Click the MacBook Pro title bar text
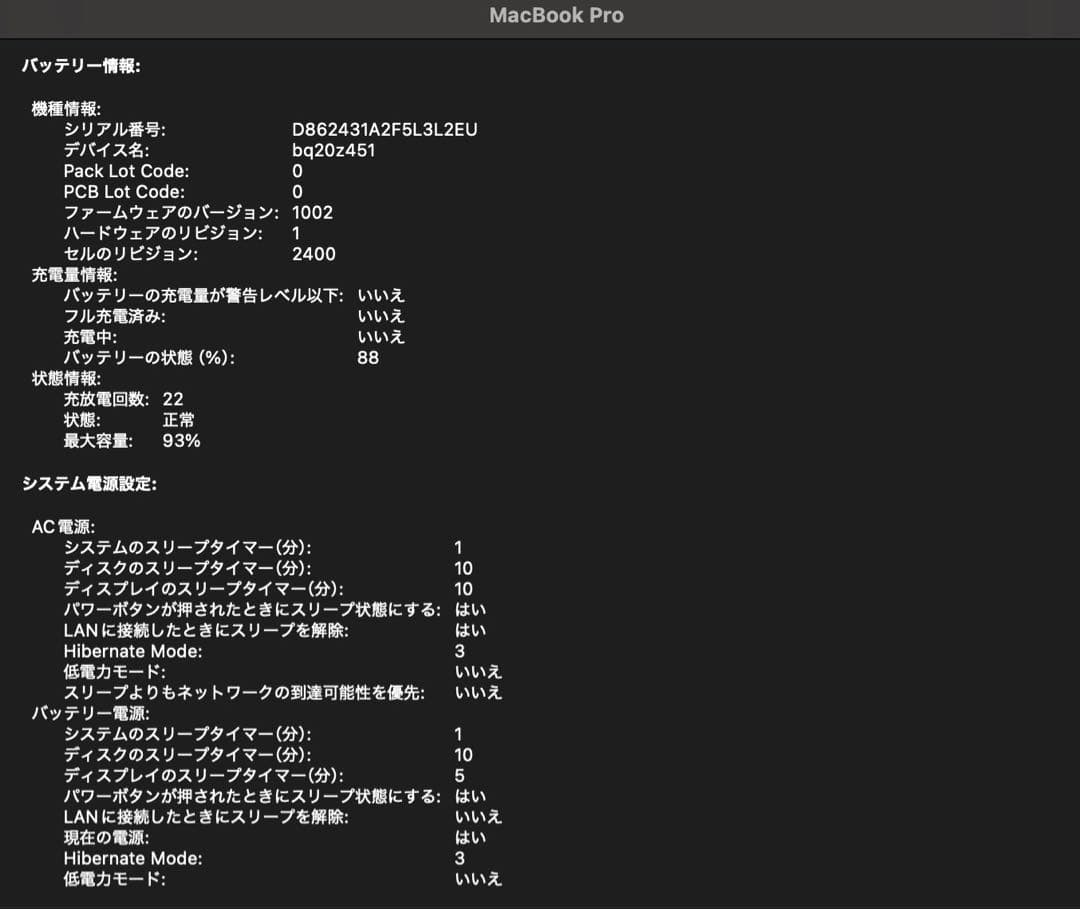 (x=555, y=16)
